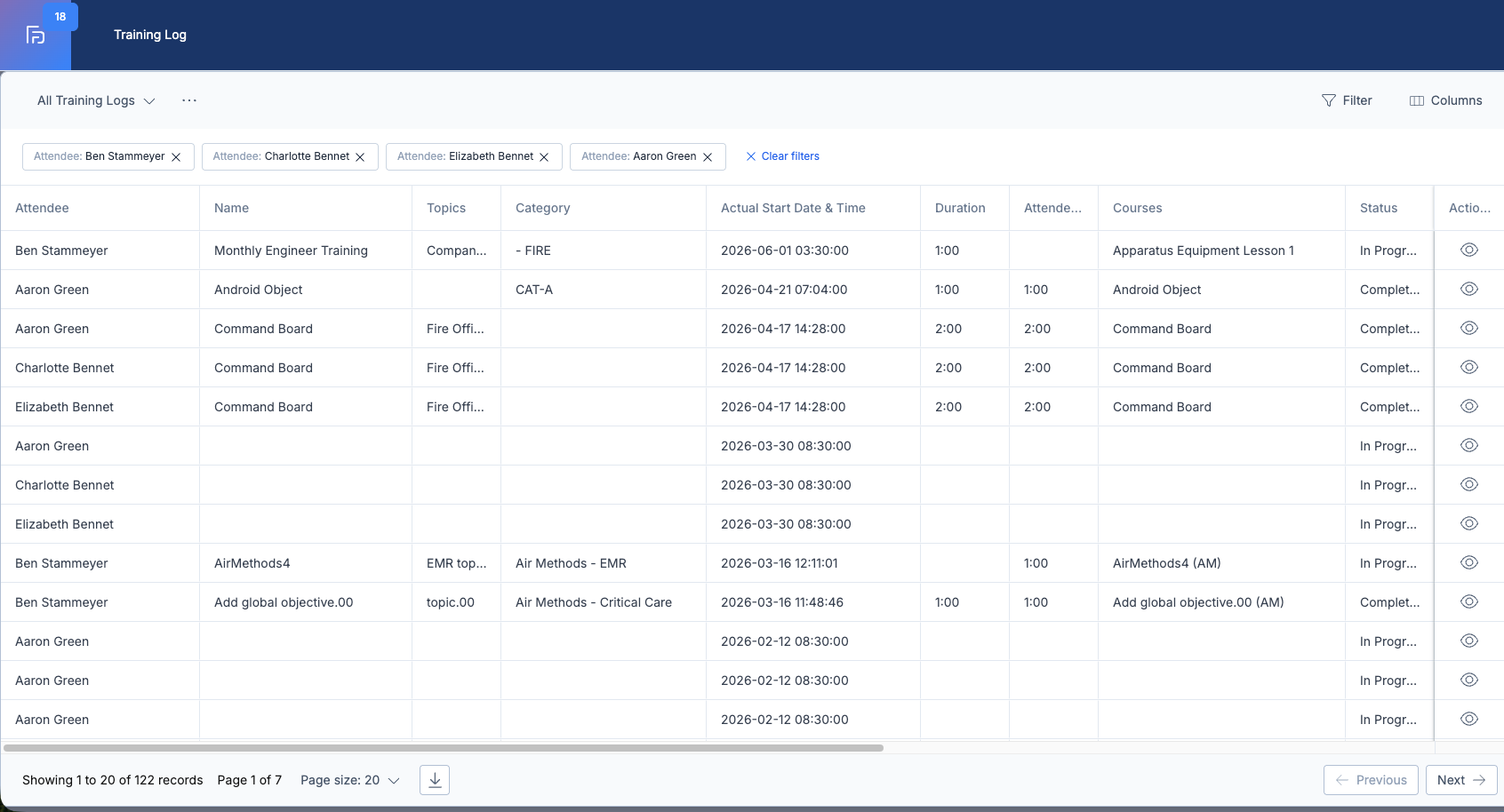Remove the Elizabeth Bennet attendee filter chip
The image size is (1504, 812).
(x=544, y=157)
